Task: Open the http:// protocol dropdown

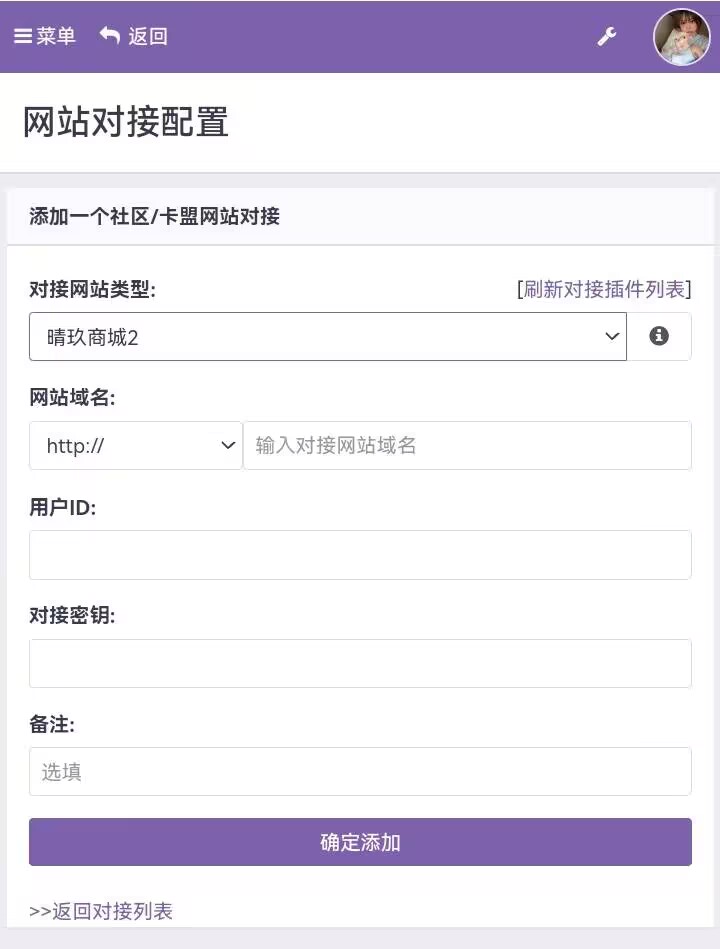Action: click(136, 446)
